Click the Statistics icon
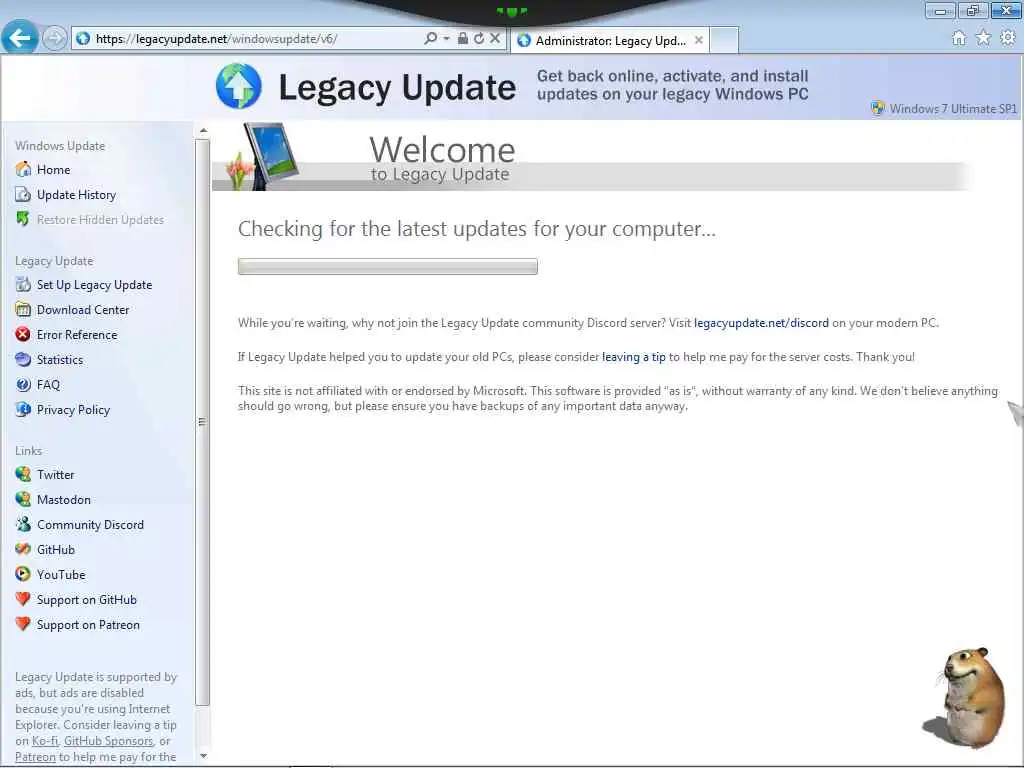The height and width of the screenshot is (768, 1024). (x=23, y=359)
